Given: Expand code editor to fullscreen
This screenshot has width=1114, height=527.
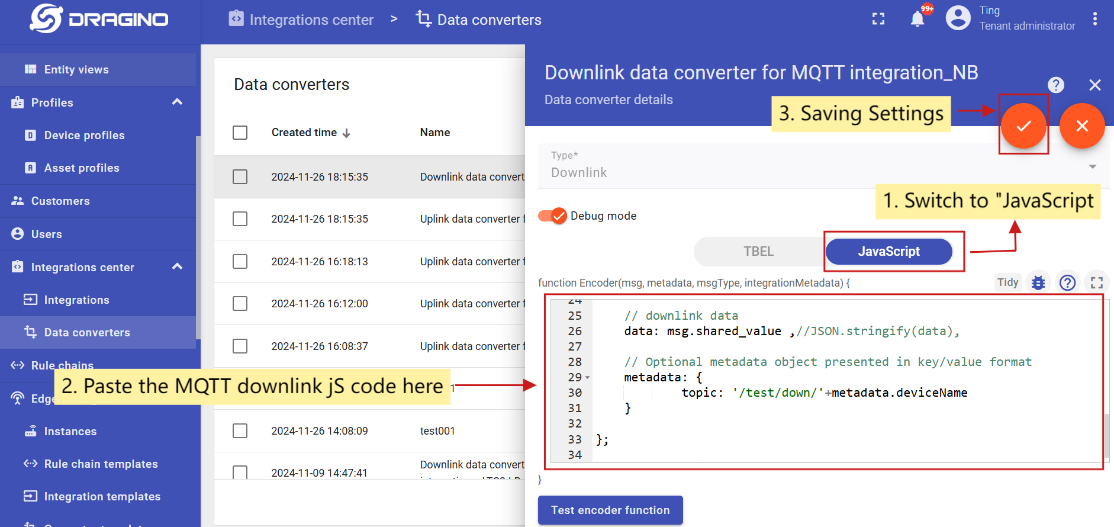Looking at the screenshot, I should [1095, 283].
